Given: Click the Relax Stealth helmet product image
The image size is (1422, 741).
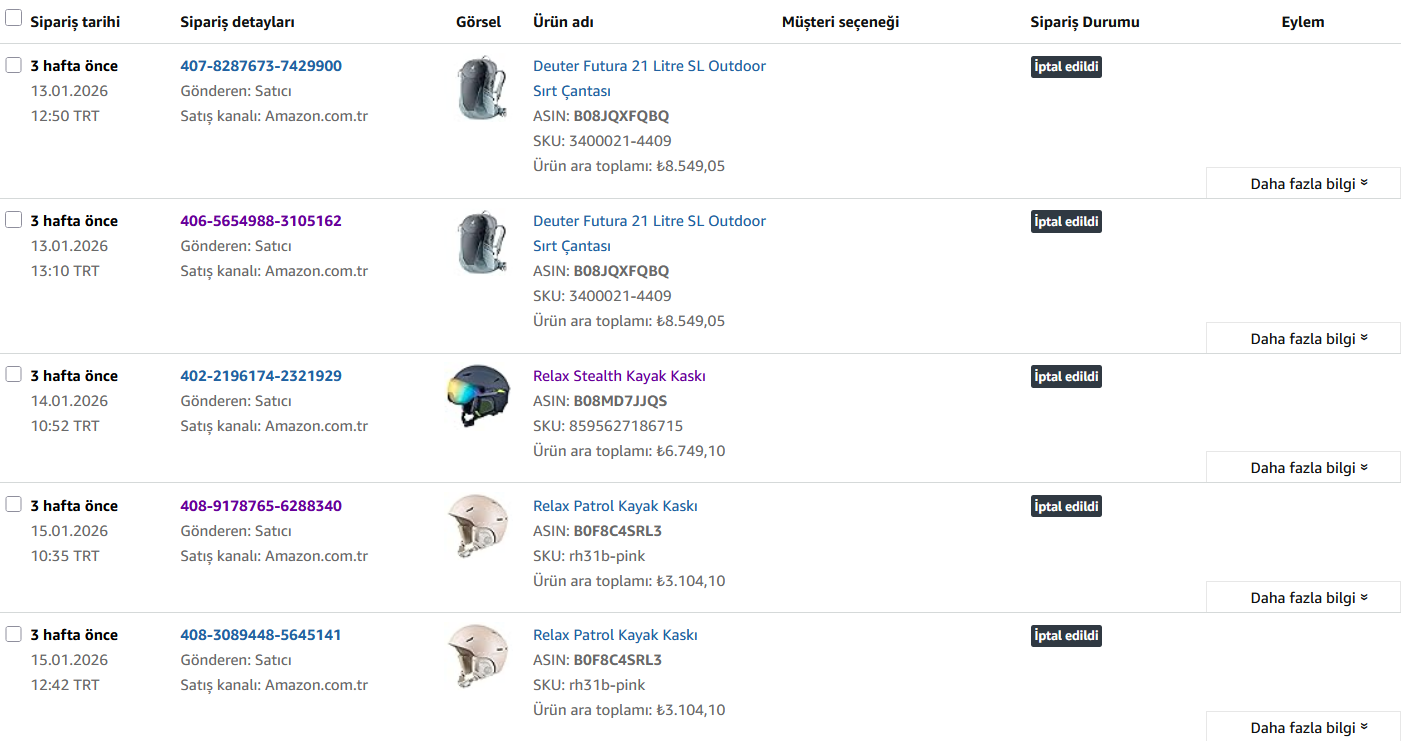Looking at the screenshot, I should pos(478,396).
